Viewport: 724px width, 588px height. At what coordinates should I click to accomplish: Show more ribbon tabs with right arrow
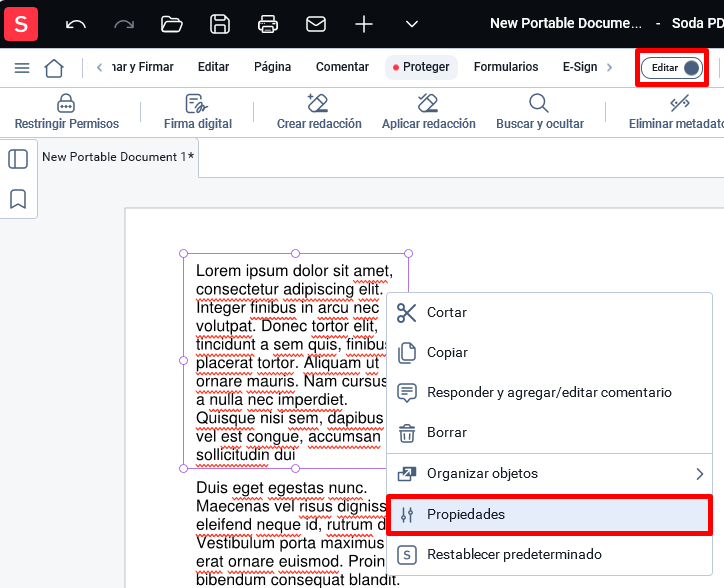(609, 67)
